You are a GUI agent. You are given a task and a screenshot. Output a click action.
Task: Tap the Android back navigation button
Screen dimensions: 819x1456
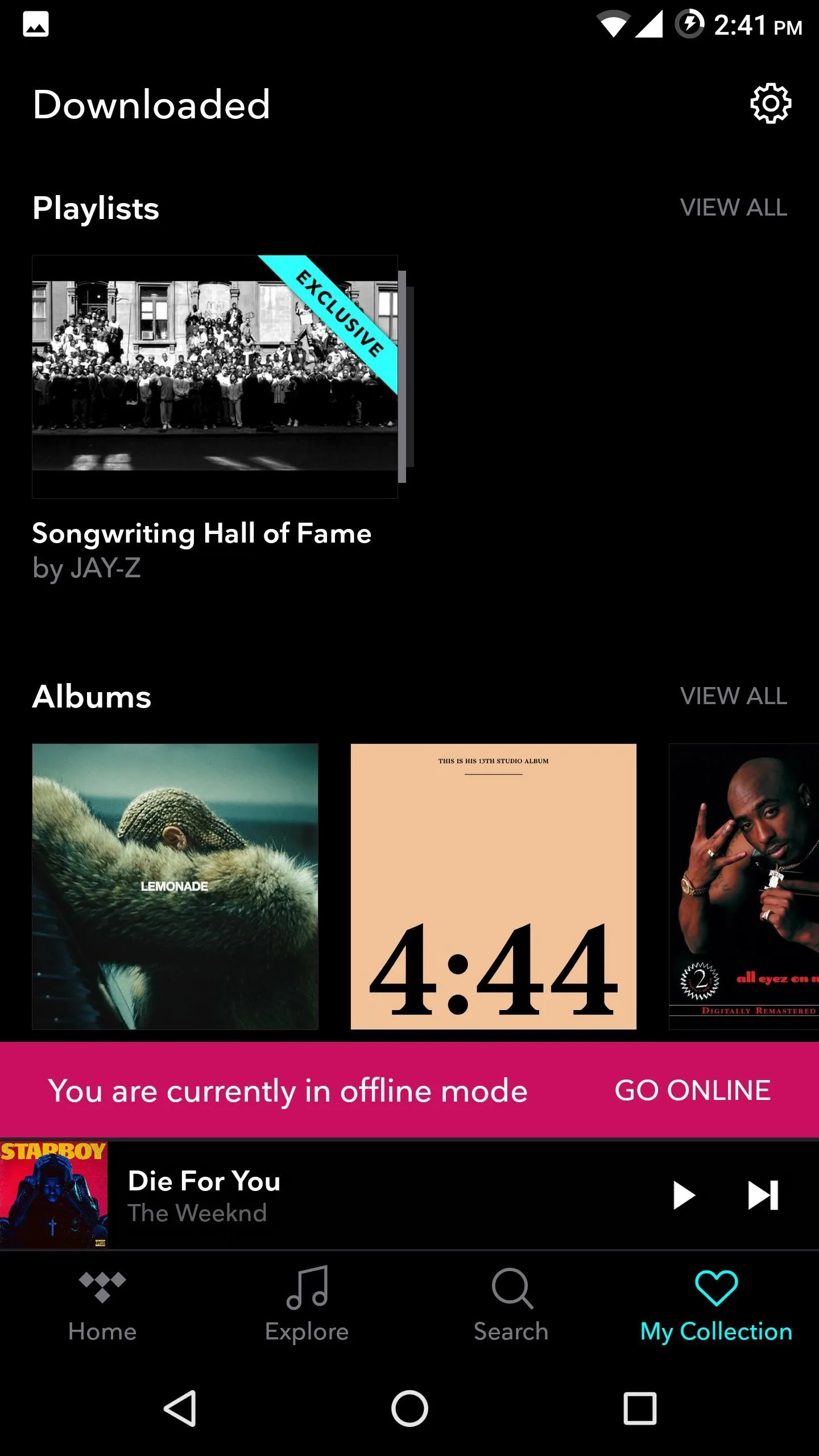(x=180, y=1408)
